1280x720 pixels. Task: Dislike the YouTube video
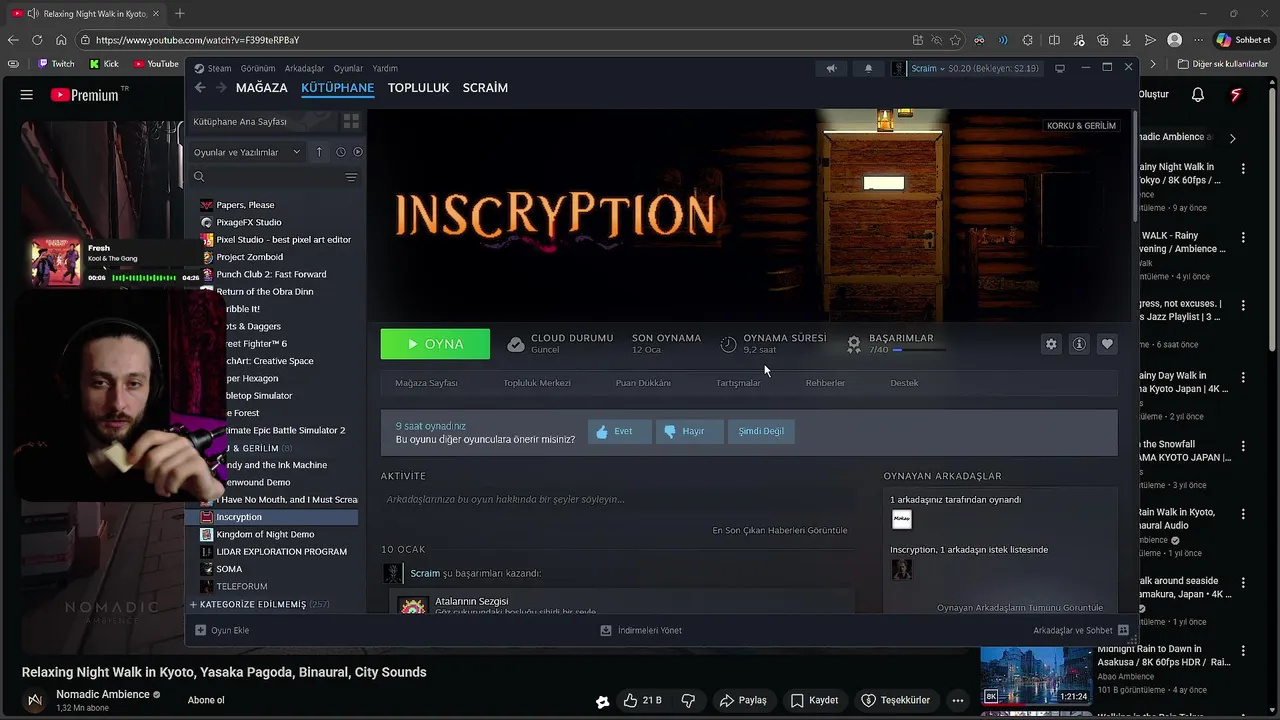(x=688, y=700)
